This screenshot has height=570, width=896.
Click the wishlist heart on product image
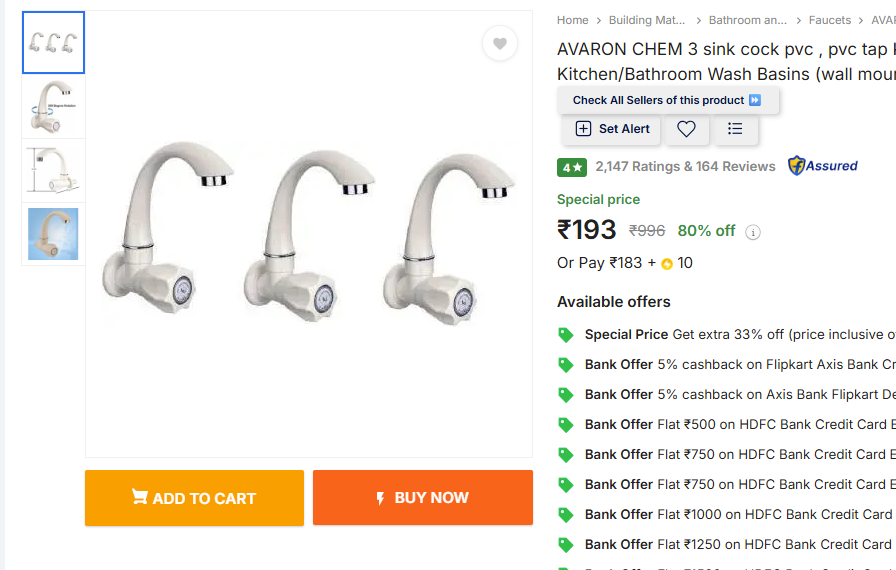coord(500,43)
